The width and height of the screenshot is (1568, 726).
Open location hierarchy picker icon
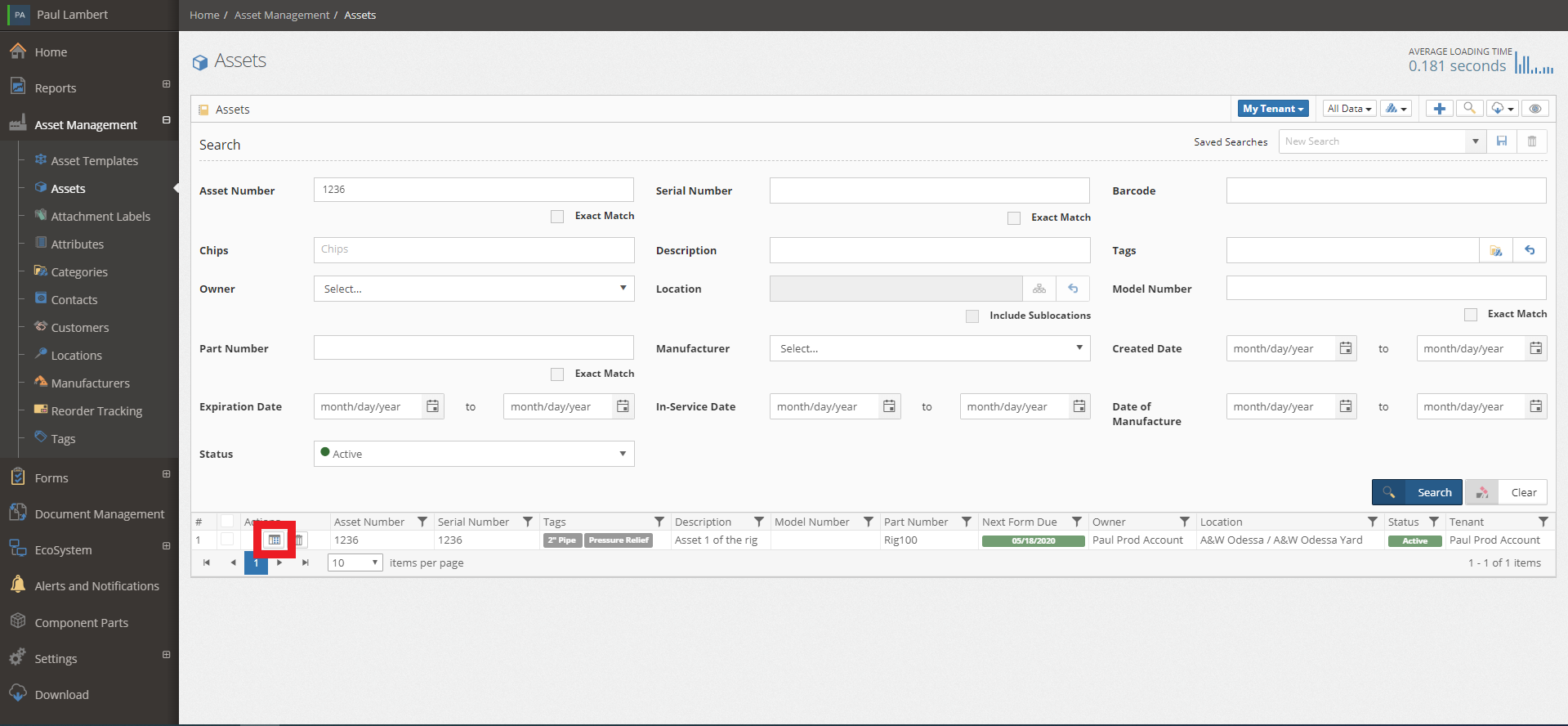tap(1039, 289)
